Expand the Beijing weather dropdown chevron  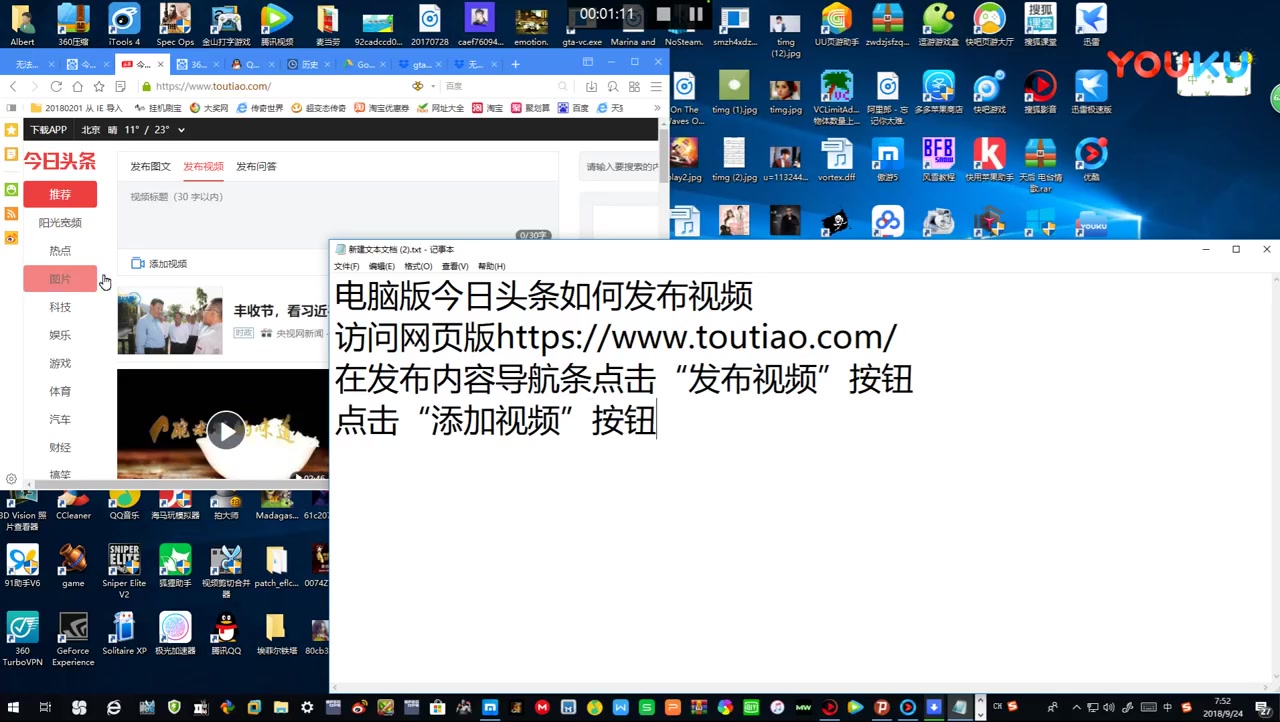click(181, 130)
